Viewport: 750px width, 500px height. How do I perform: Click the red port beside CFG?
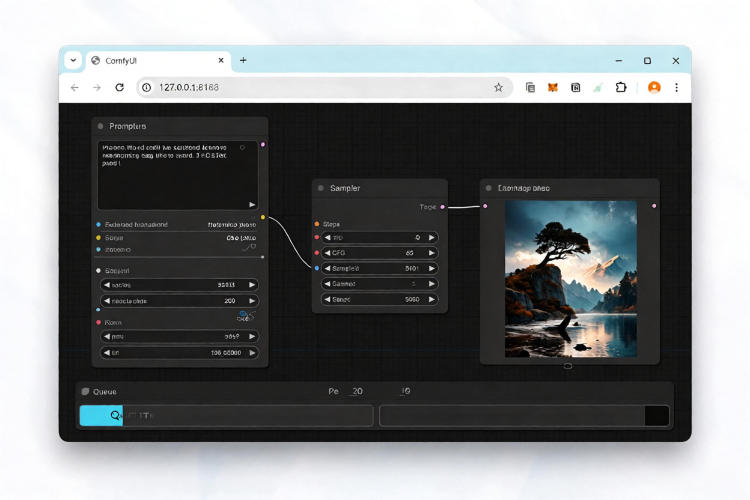(x=317, y=253)
